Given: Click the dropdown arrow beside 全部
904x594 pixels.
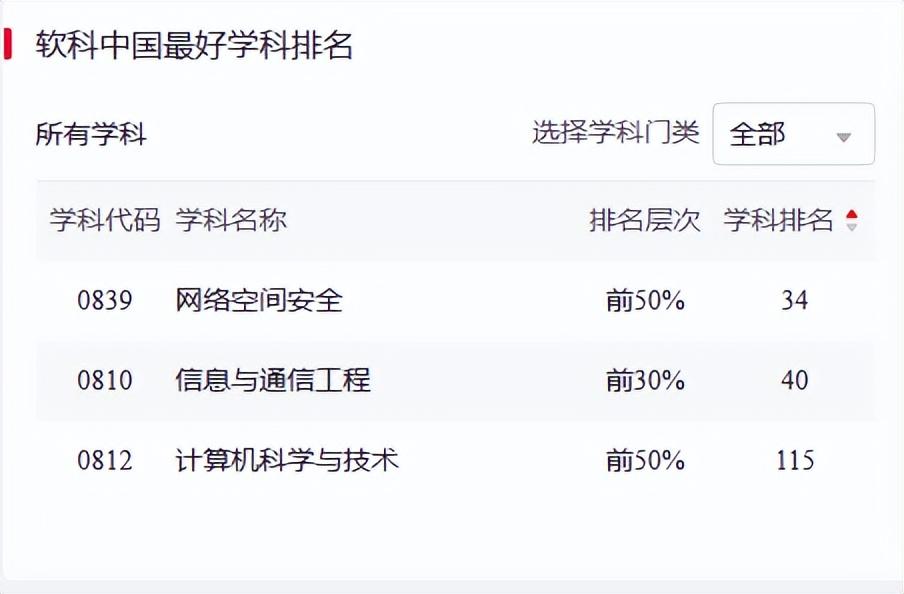Looking at the screenshot, I should 844,136.
